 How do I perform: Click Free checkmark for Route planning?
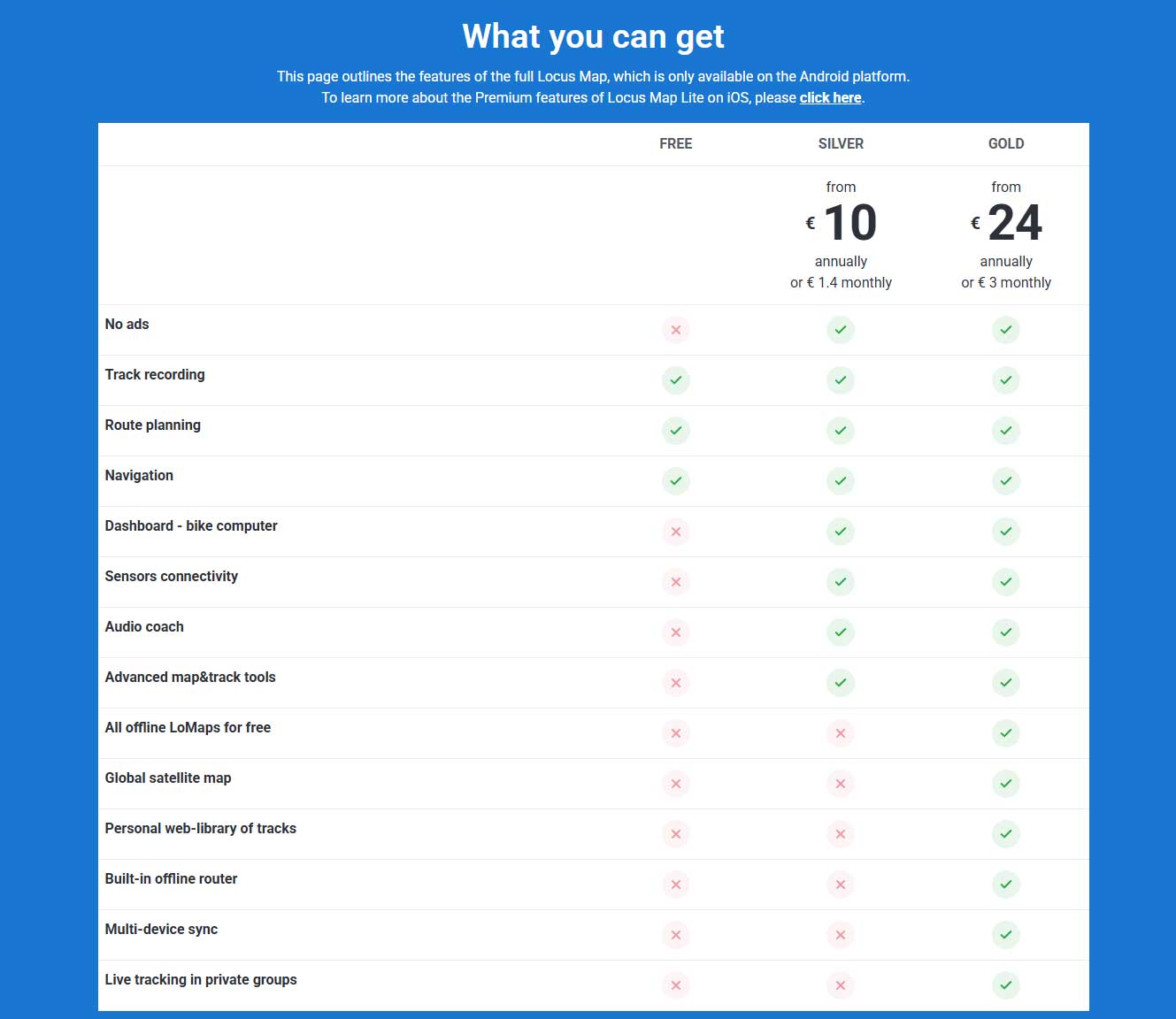click(x=676, y=431)
